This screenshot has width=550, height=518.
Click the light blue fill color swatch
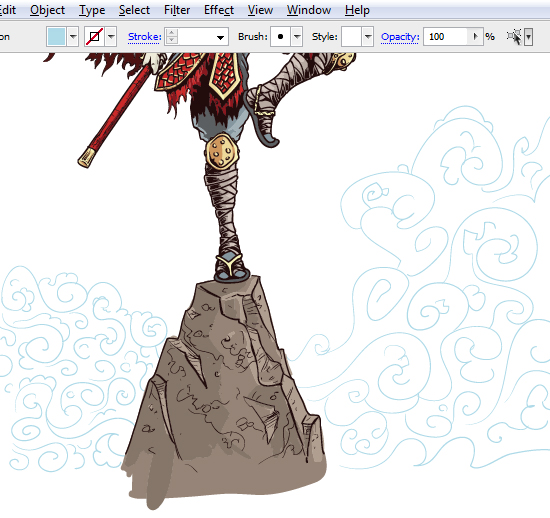pyautogui.click(x=56, y=36)
